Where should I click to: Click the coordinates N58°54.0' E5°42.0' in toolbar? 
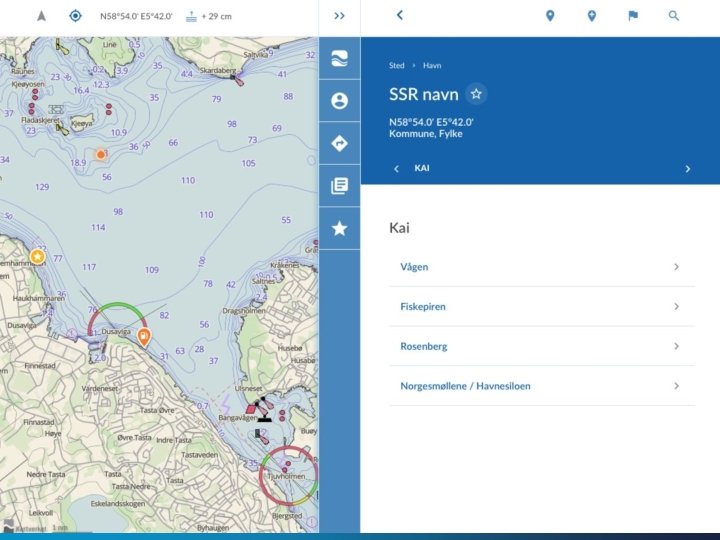coord(136,17)
